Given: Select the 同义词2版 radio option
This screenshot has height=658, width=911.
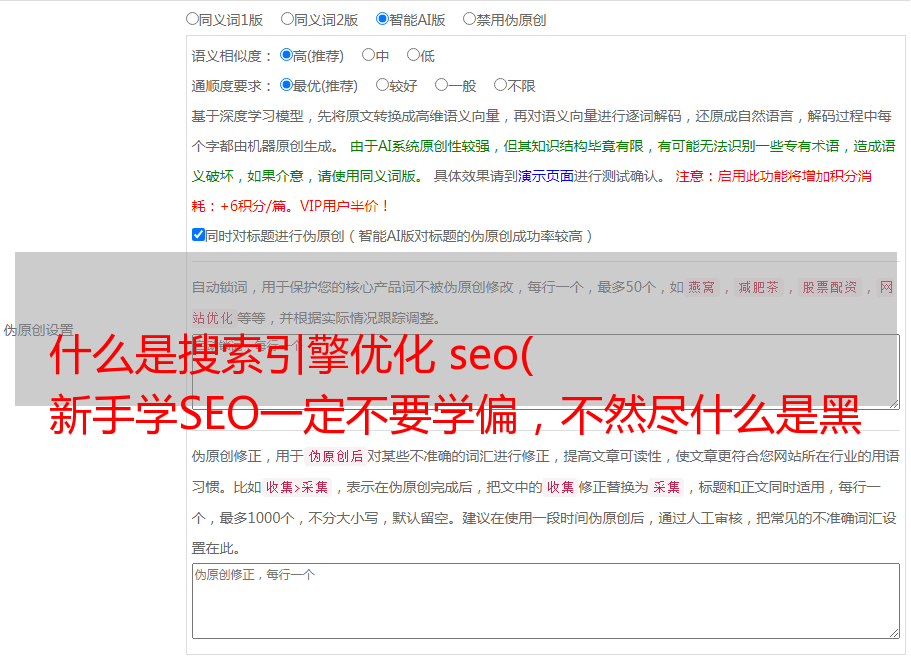Looking at the screenshot, I should click(x=287, y=19).
